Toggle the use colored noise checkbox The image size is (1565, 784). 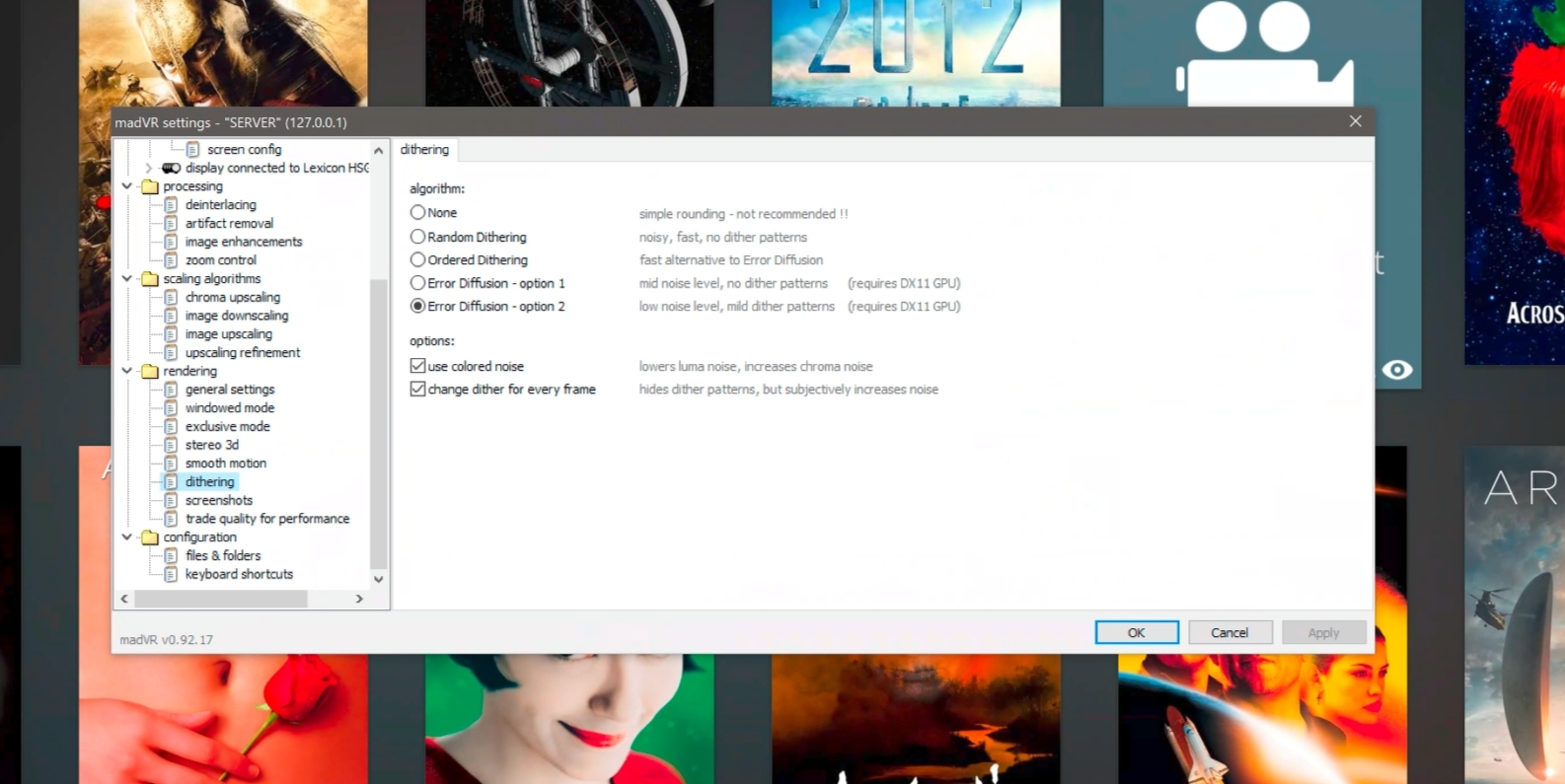pyautogui.click(x=418, y=366)
